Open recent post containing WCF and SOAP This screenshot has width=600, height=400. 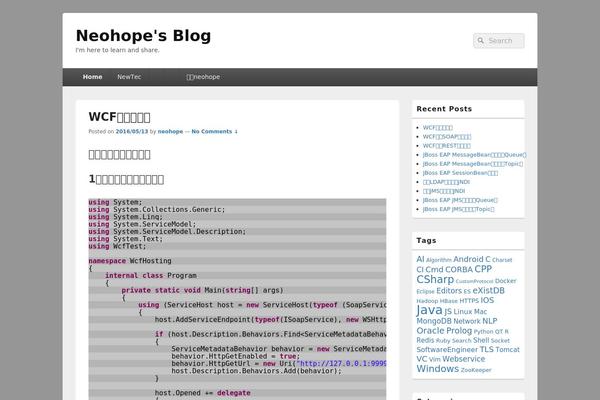(447, 137)
